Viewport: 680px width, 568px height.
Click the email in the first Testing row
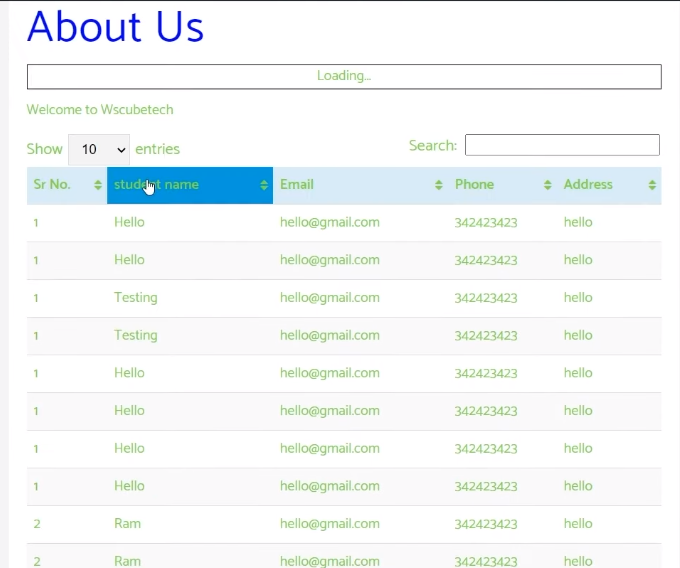pyautogui.click(x=330, y=298)
